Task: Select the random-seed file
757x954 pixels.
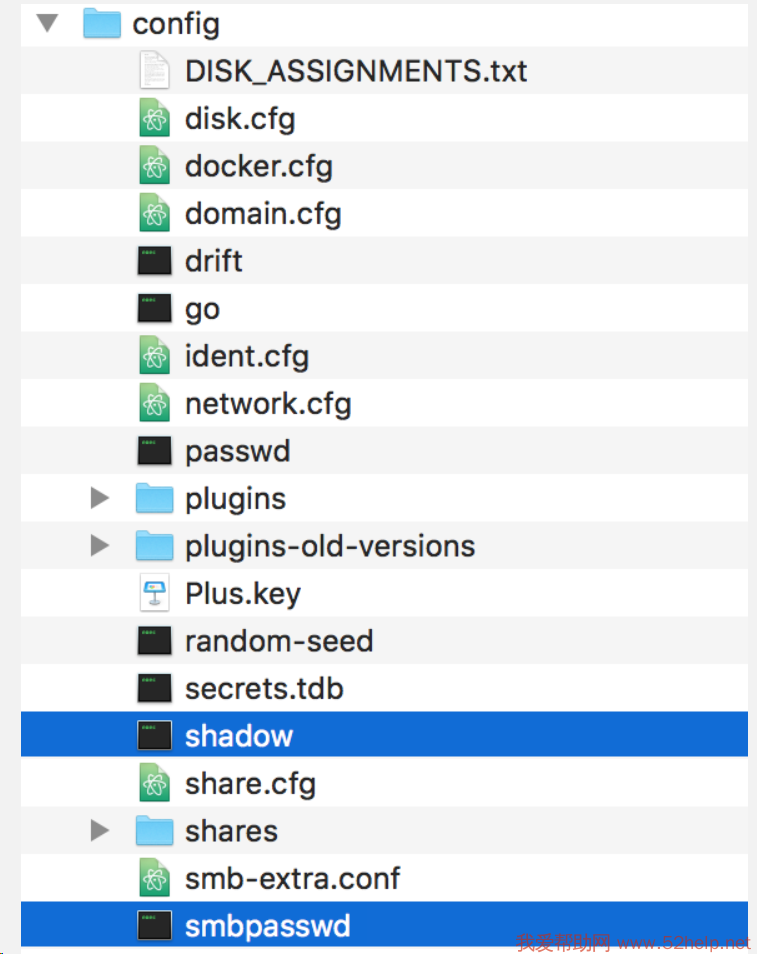Action: coord(278,641)
